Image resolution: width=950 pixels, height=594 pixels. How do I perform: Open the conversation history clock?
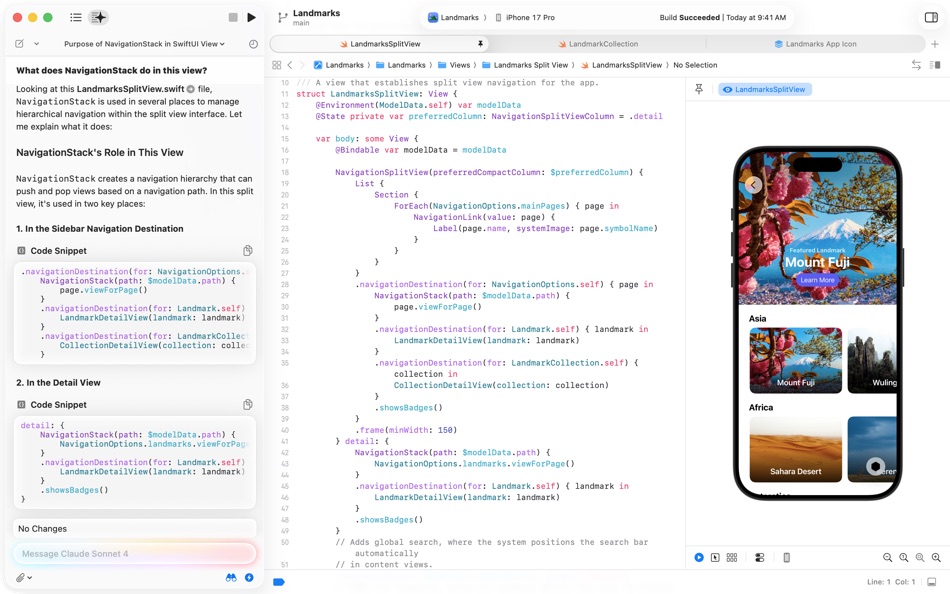253,44
